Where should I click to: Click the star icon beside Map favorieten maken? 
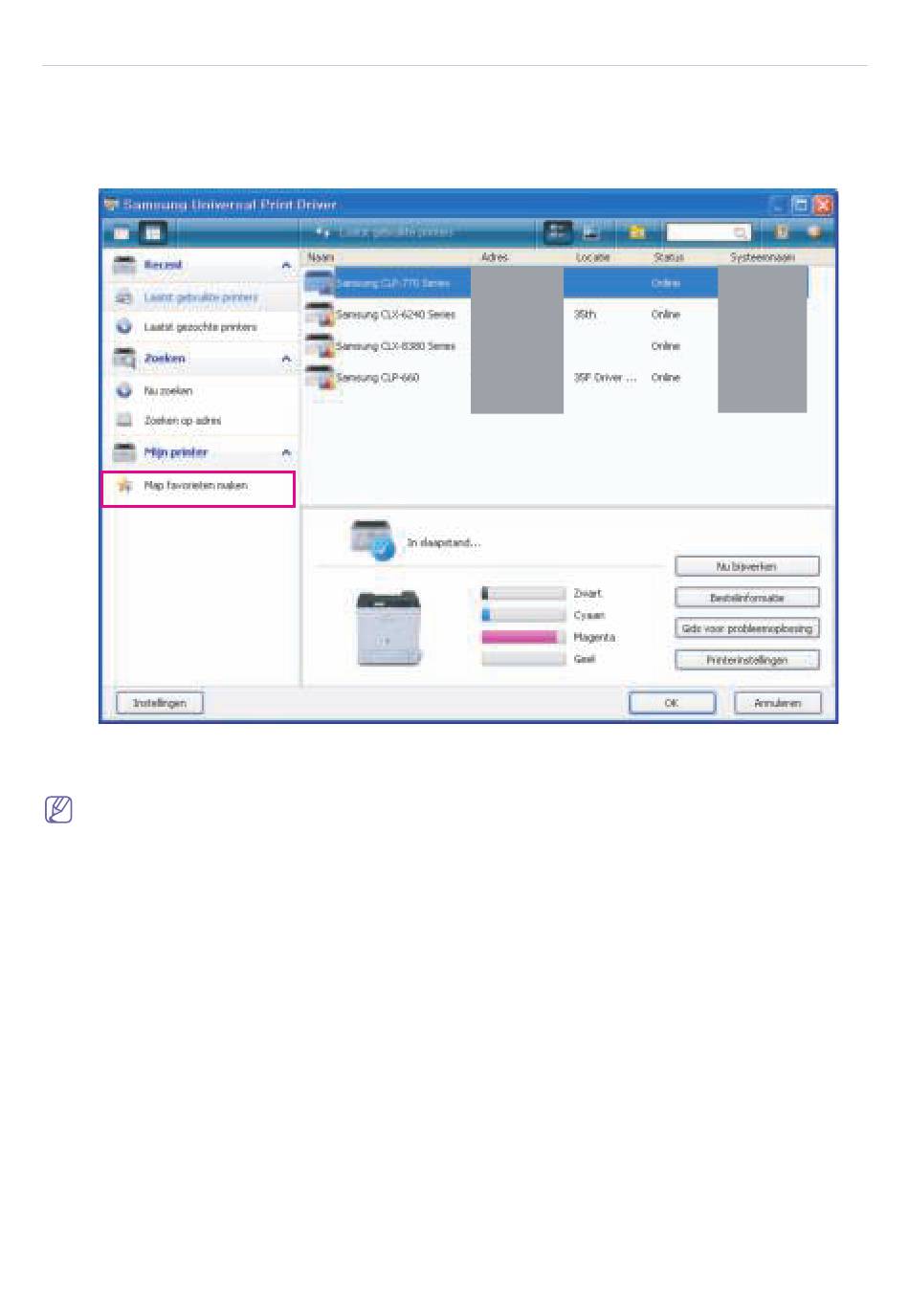[x=124, y=486]
